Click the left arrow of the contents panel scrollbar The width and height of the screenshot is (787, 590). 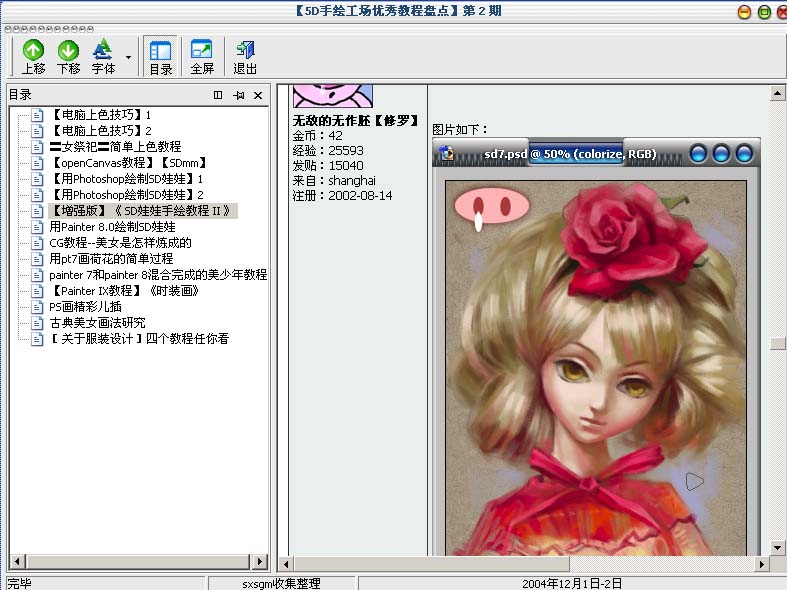point(18,561)
